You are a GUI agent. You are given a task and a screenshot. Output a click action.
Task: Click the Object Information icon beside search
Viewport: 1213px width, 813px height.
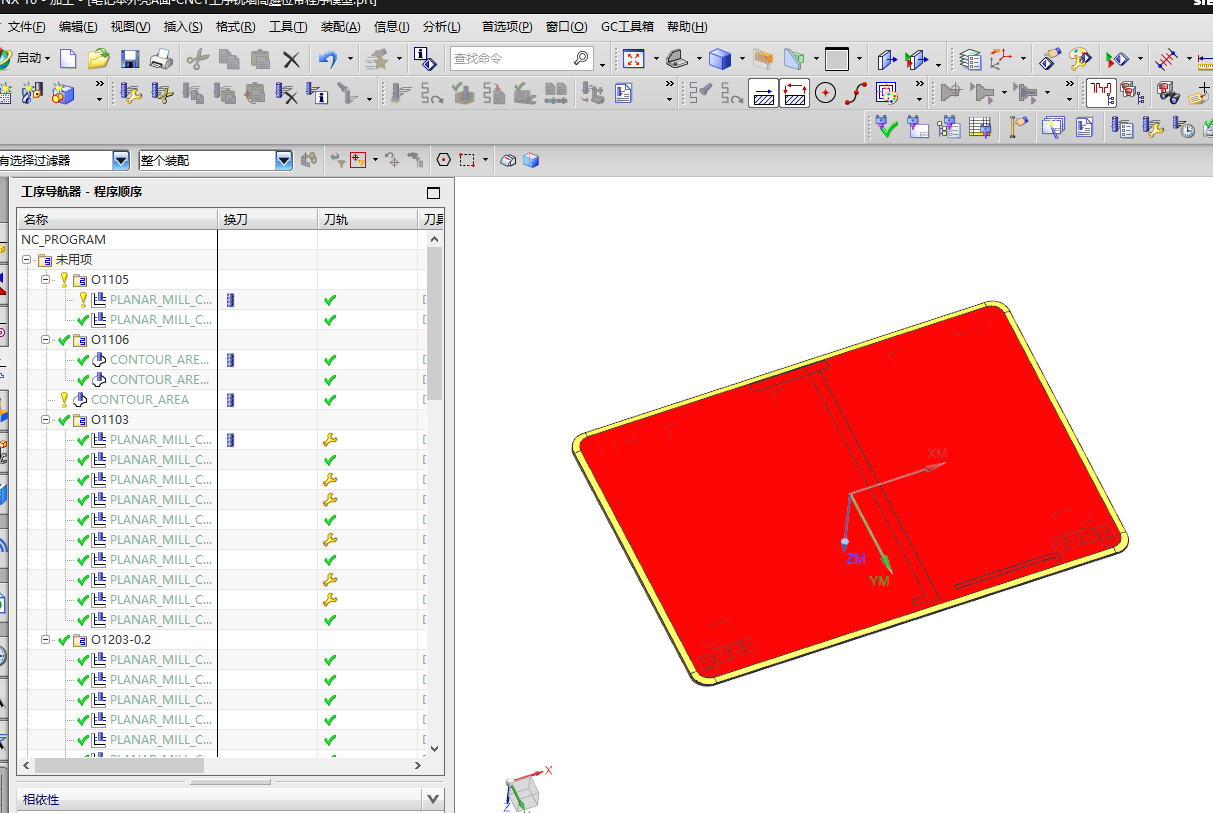[x=425, y=59]
